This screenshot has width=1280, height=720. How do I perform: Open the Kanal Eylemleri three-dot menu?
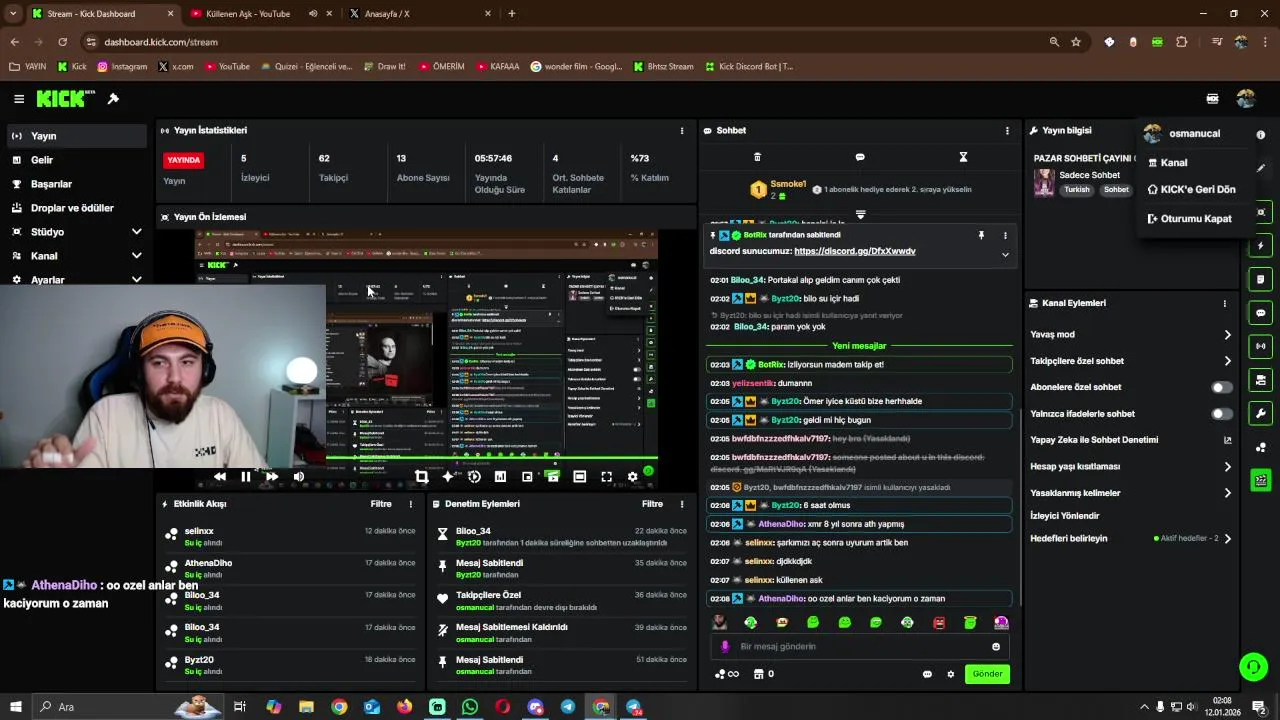1224,303
